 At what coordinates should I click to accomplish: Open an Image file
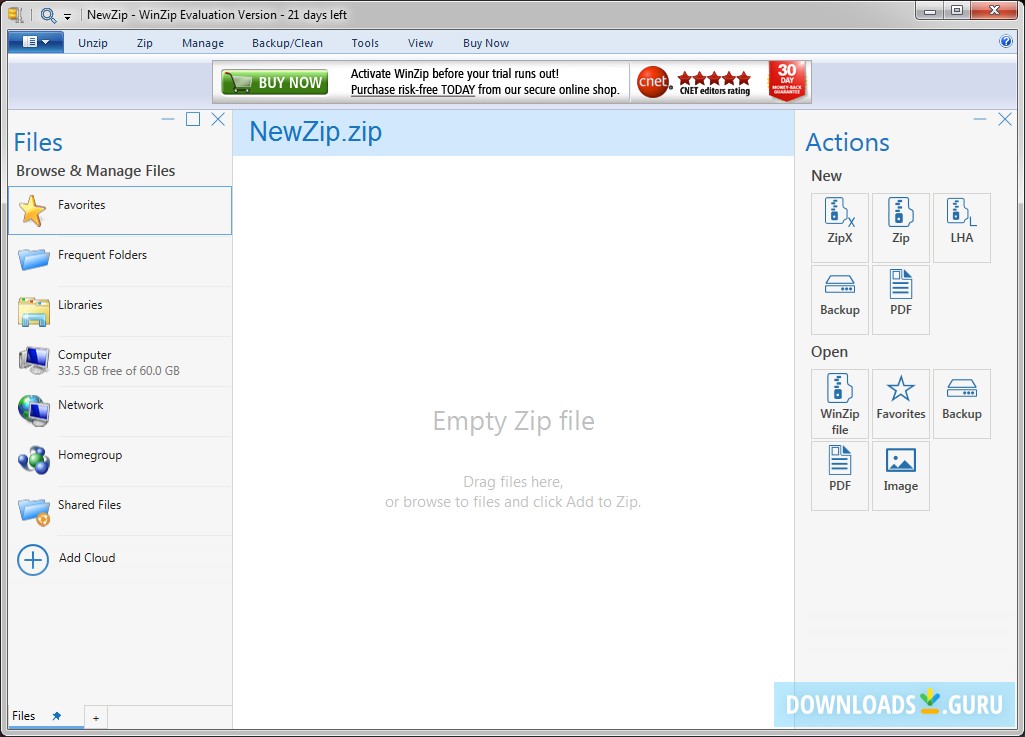pyautogui.click(x=900, y=475)
